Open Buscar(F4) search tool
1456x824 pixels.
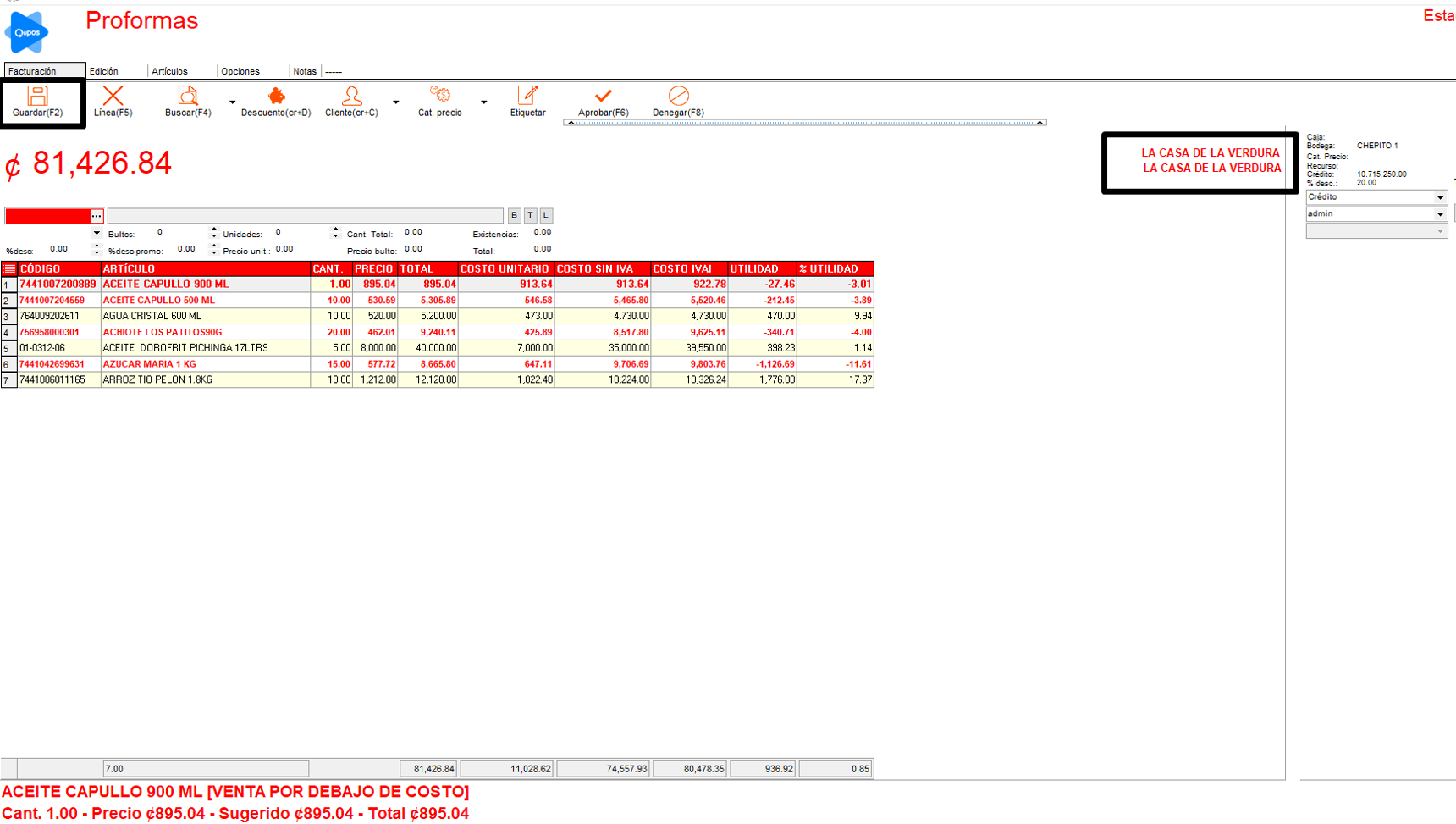pyautogui.click(x=187, y=97)
